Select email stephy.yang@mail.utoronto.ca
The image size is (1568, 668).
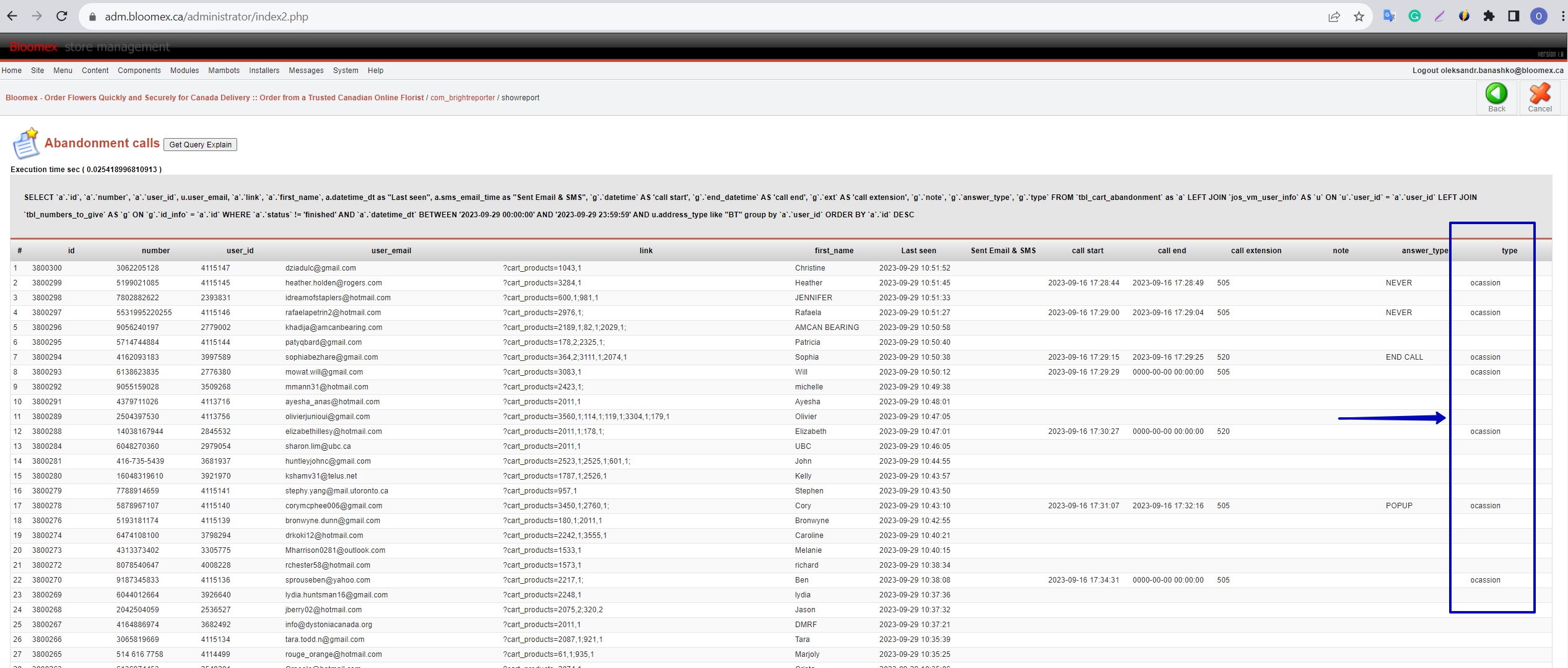coord(336,491)
